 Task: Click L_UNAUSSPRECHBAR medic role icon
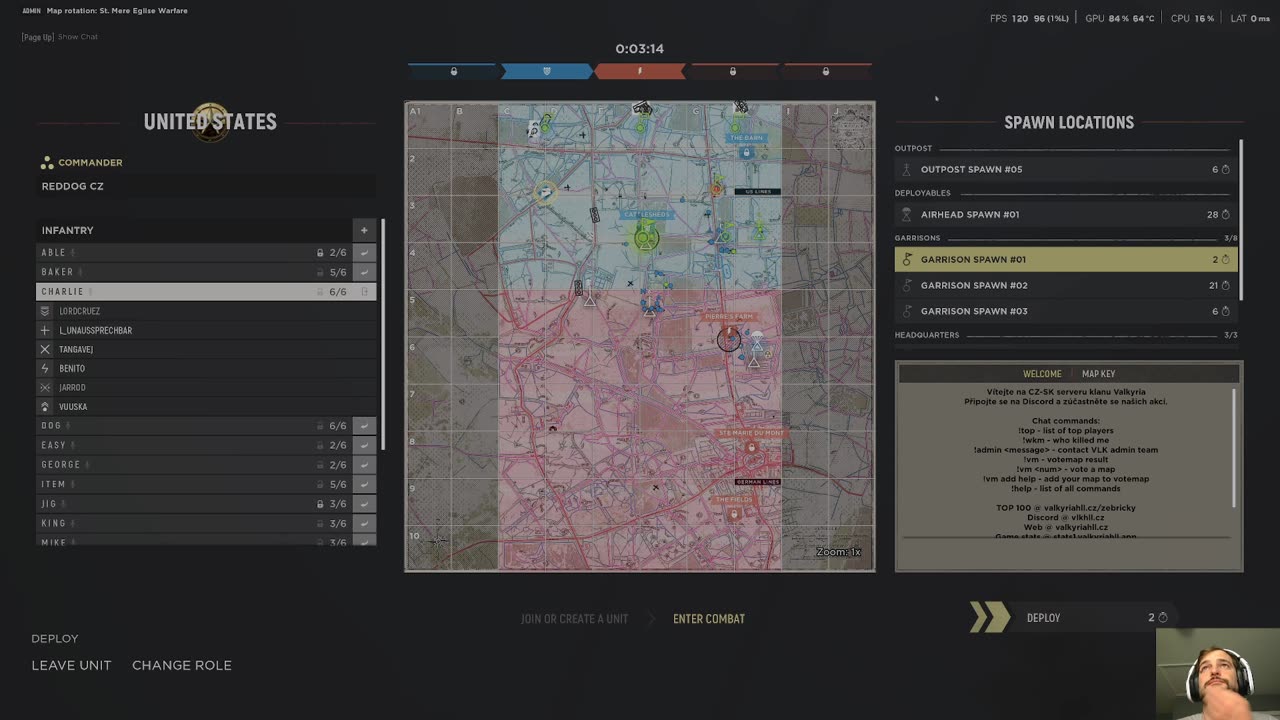pos(45,330)
